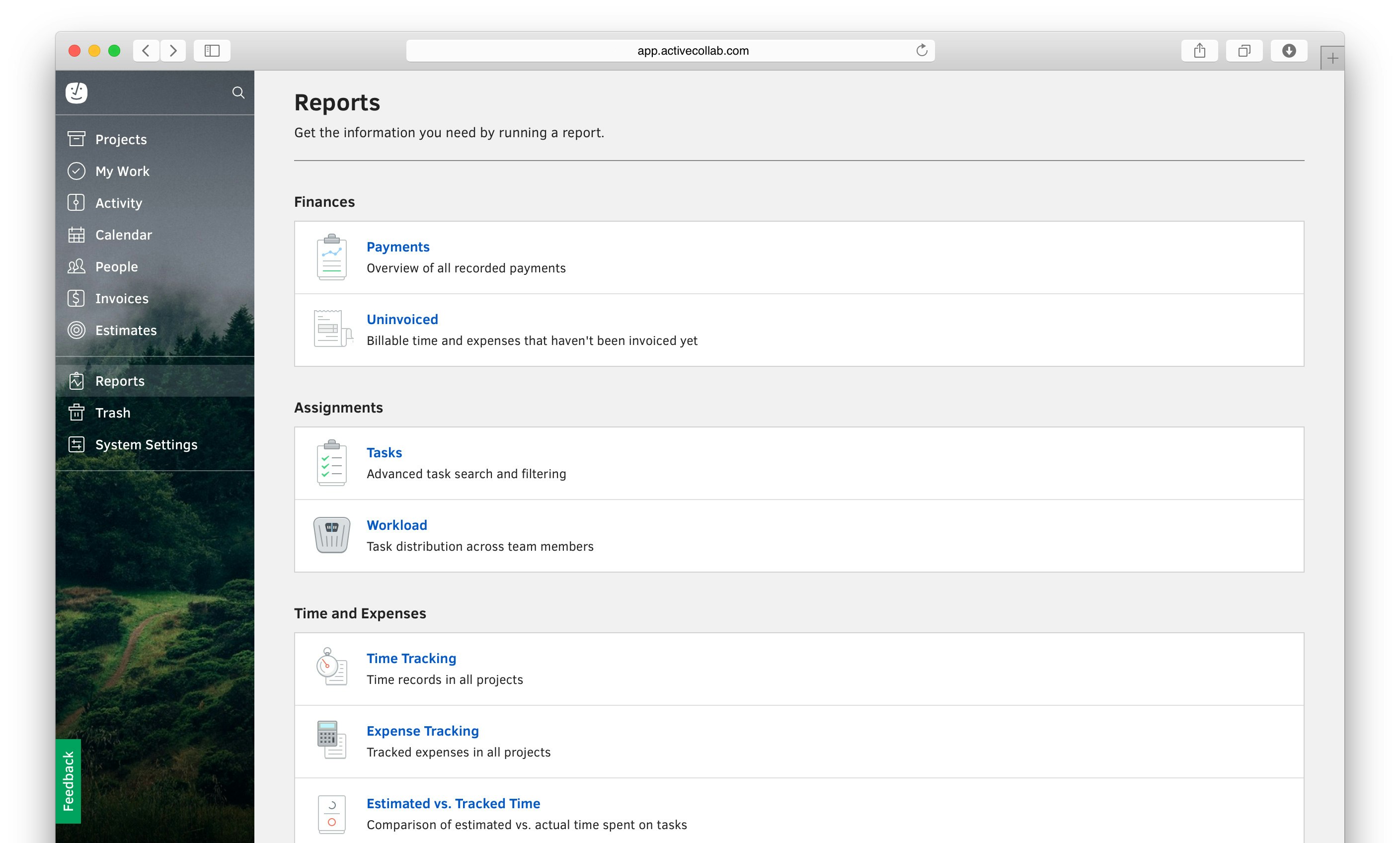Click the Trash bin icon
The image size is (1400, 843).
[76, 413]
